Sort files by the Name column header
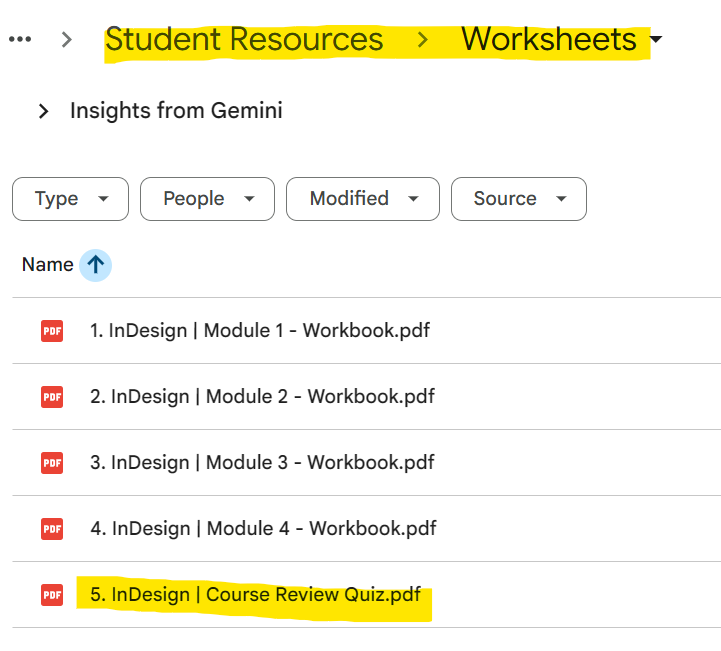 [x=47, y=265]
